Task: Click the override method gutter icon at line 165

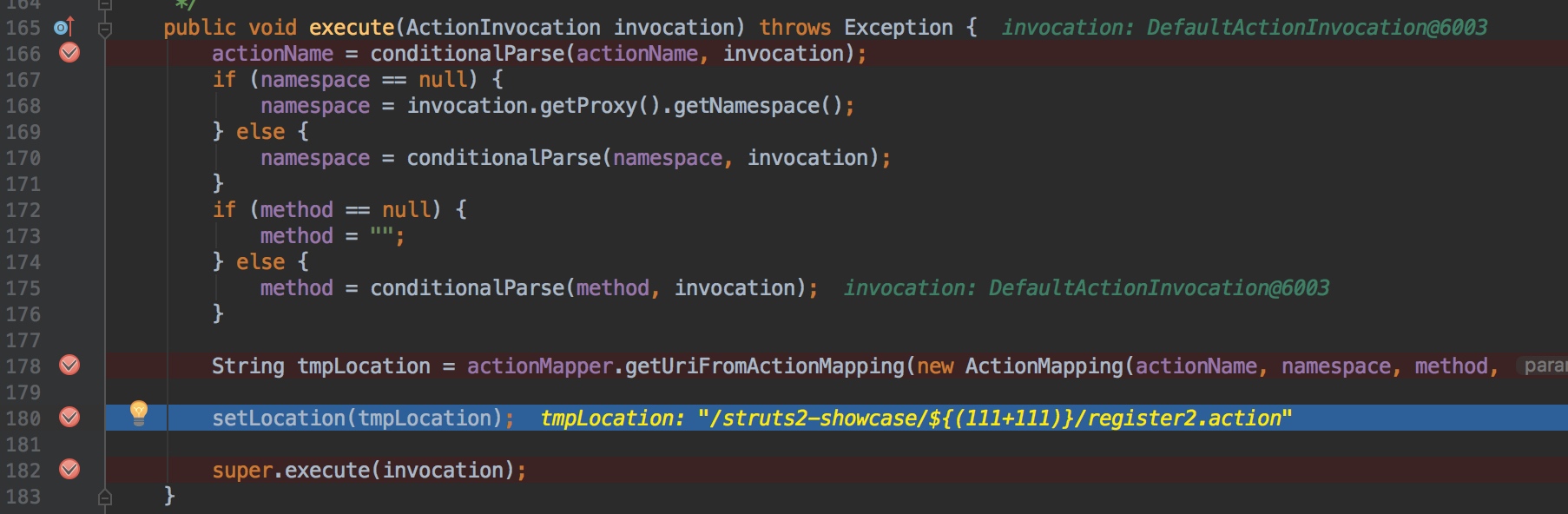Action: tap(64, 27)
